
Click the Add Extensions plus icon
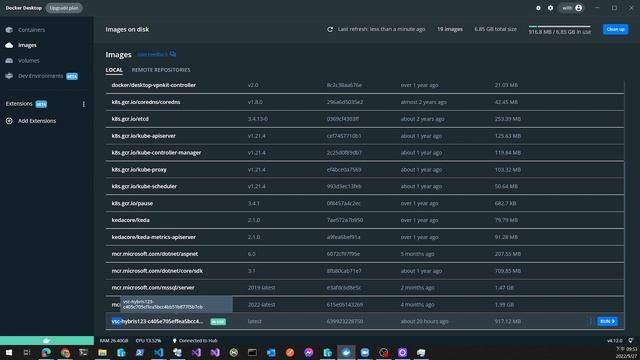tap(9, 121)
